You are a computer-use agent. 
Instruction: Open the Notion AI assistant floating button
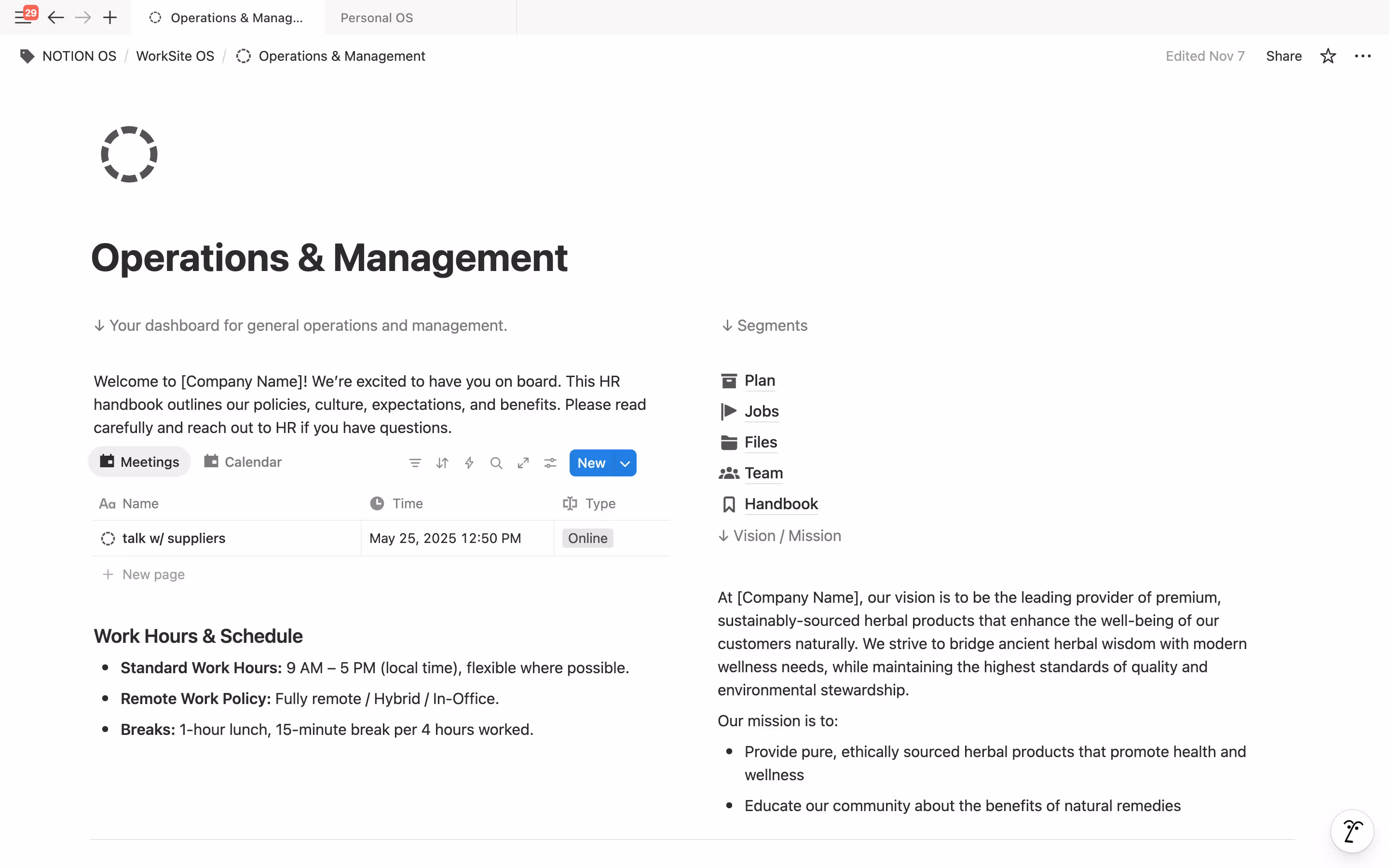(x=1352, y=831)
